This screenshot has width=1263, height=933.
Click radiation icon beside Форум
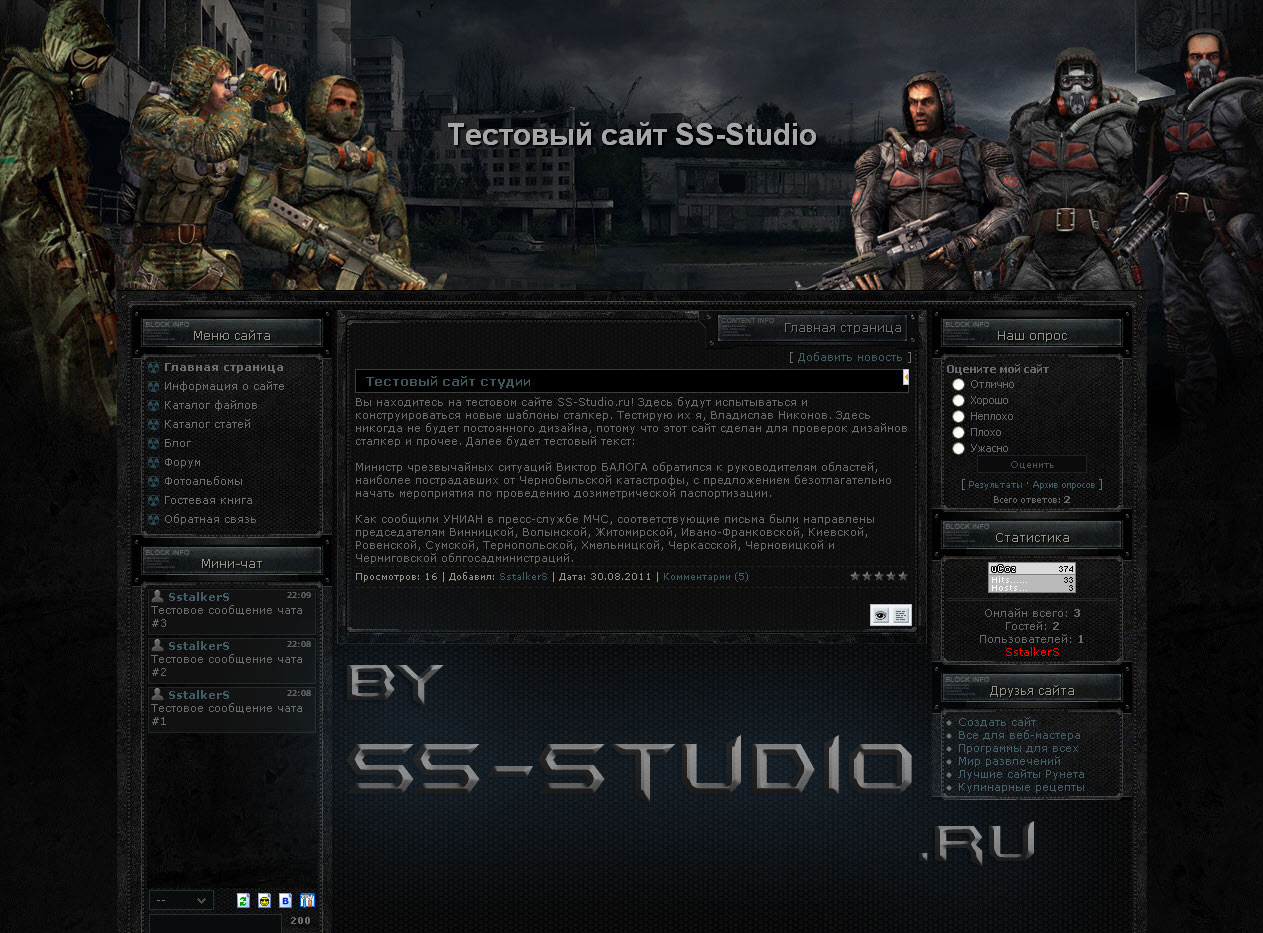[x=153, y=462]
